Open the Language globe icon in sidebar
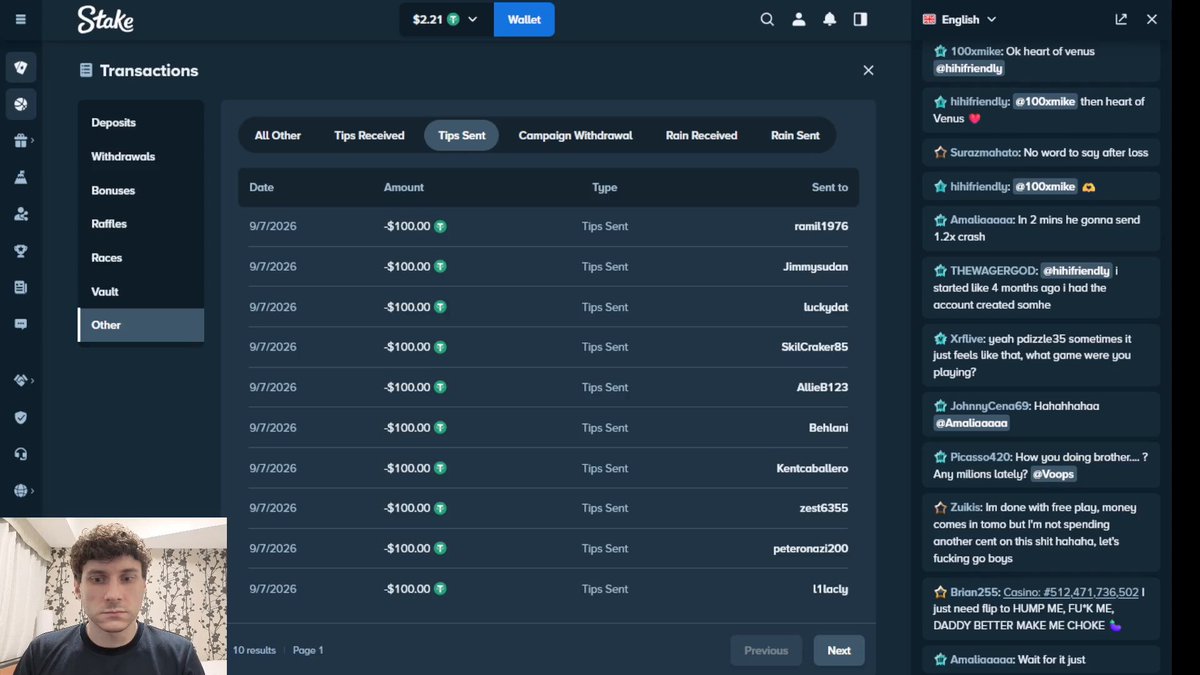Screen dimensions: 1200x675 20,491
